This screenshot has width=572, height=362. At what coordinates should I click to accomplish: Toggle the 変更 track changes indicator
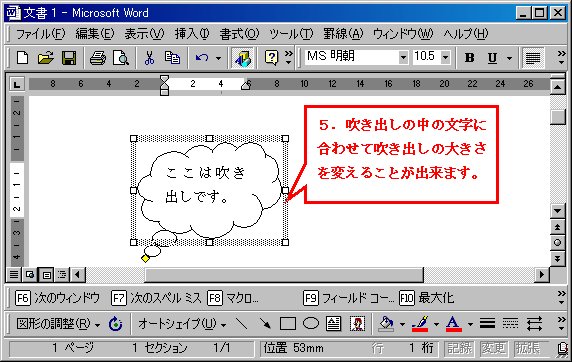[493, 348]
